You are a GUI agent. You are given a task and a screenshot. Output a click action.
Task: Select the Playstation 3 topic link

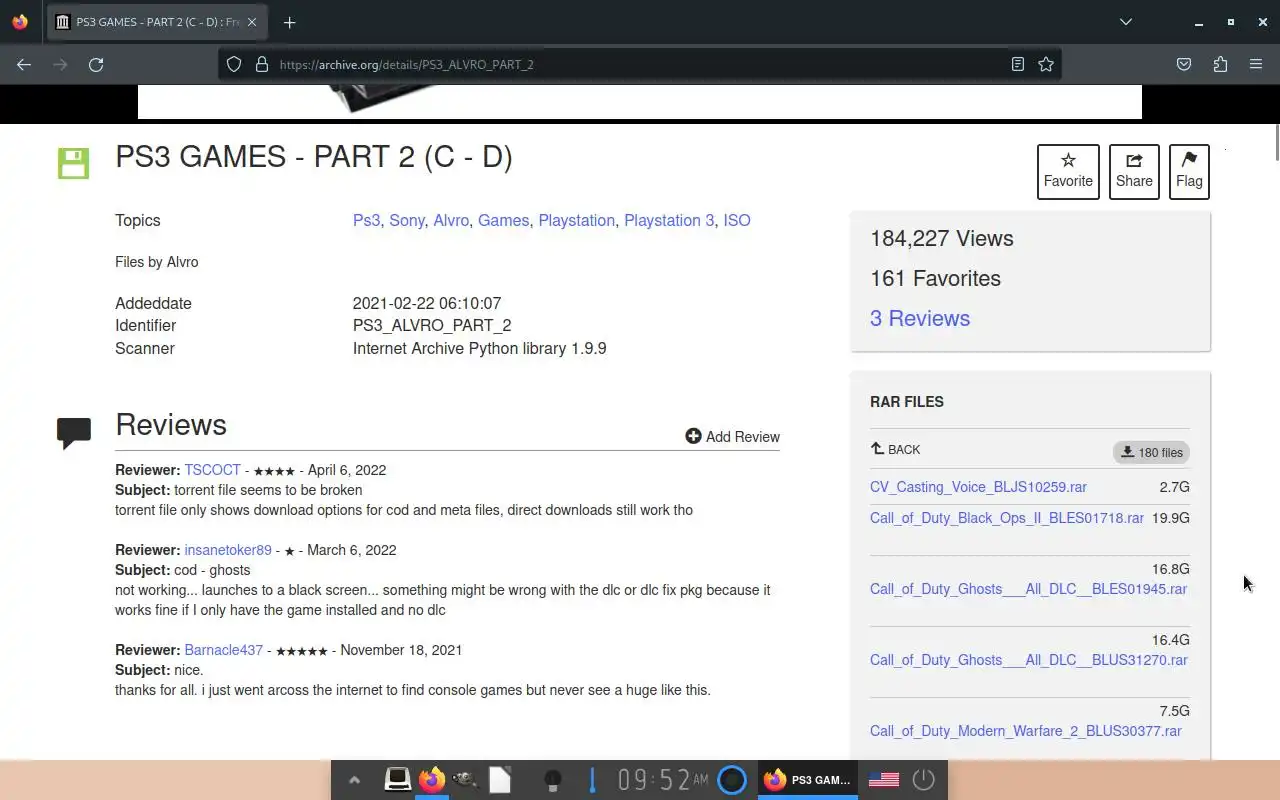(x=669, y=220)
